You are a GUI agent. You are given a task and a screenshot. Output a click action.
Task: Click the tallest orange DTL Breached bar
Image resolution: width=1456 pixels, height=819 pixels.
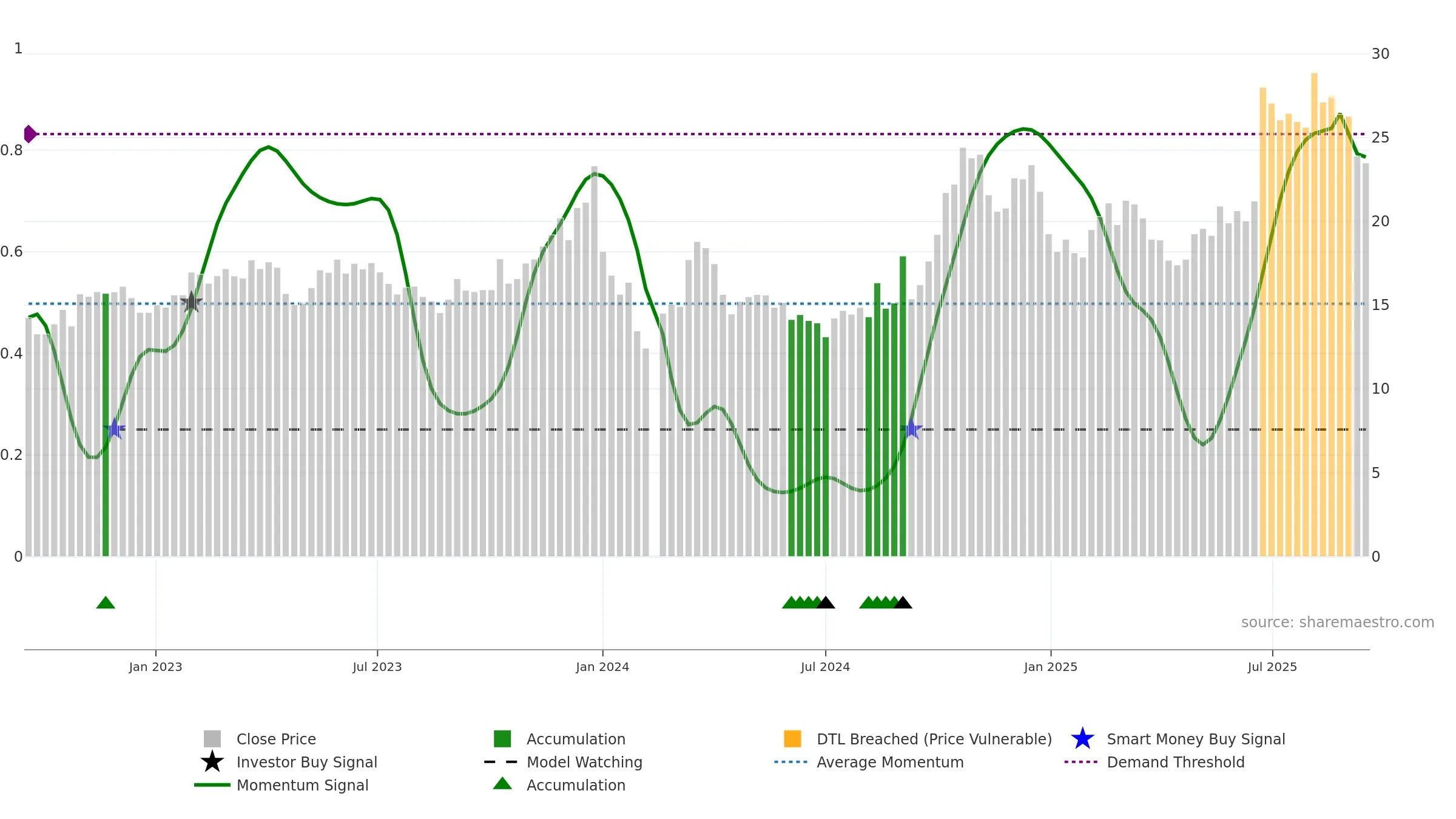(1314, 314)
